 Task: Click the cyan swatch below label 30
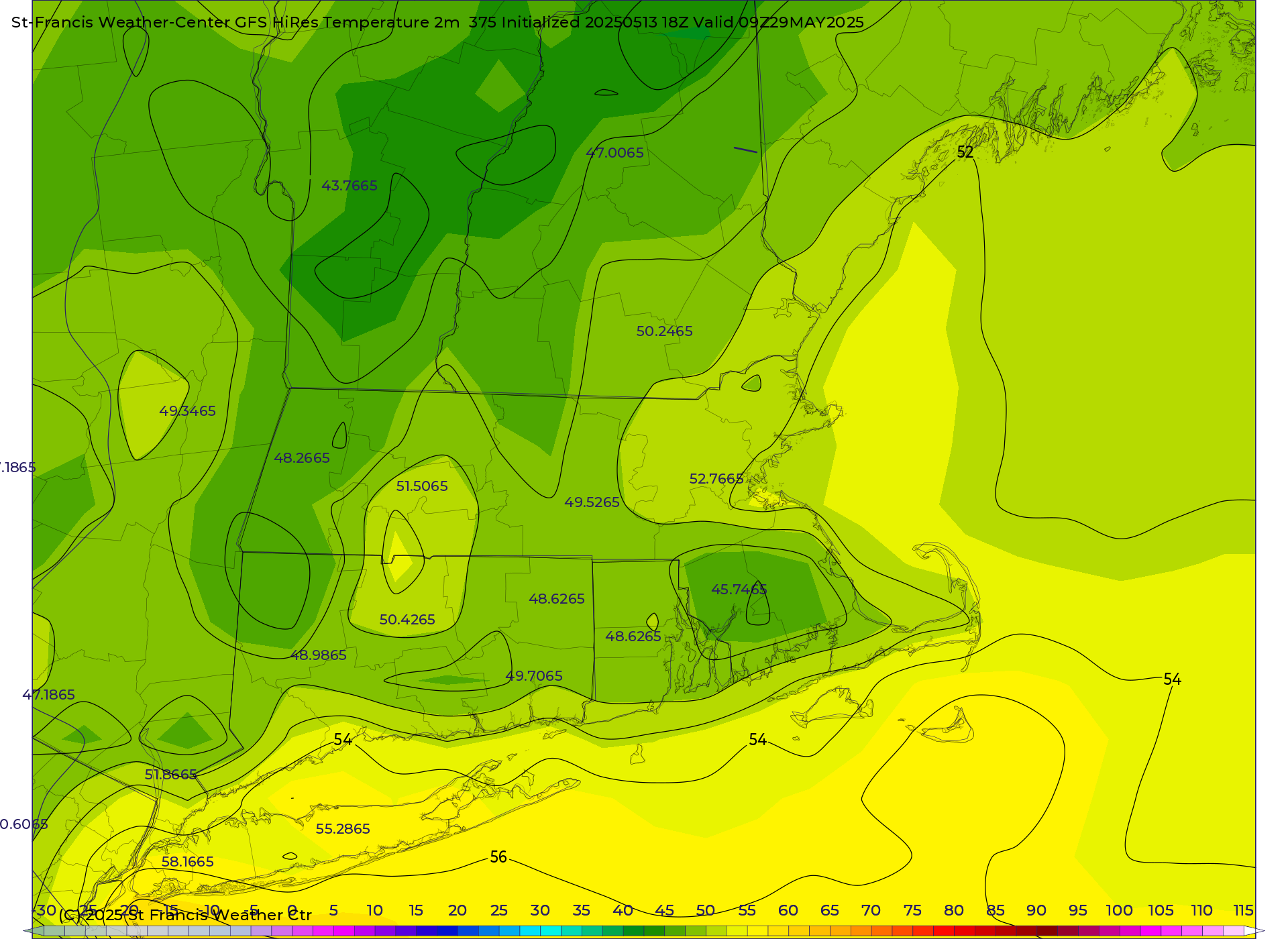click(551, 931)
